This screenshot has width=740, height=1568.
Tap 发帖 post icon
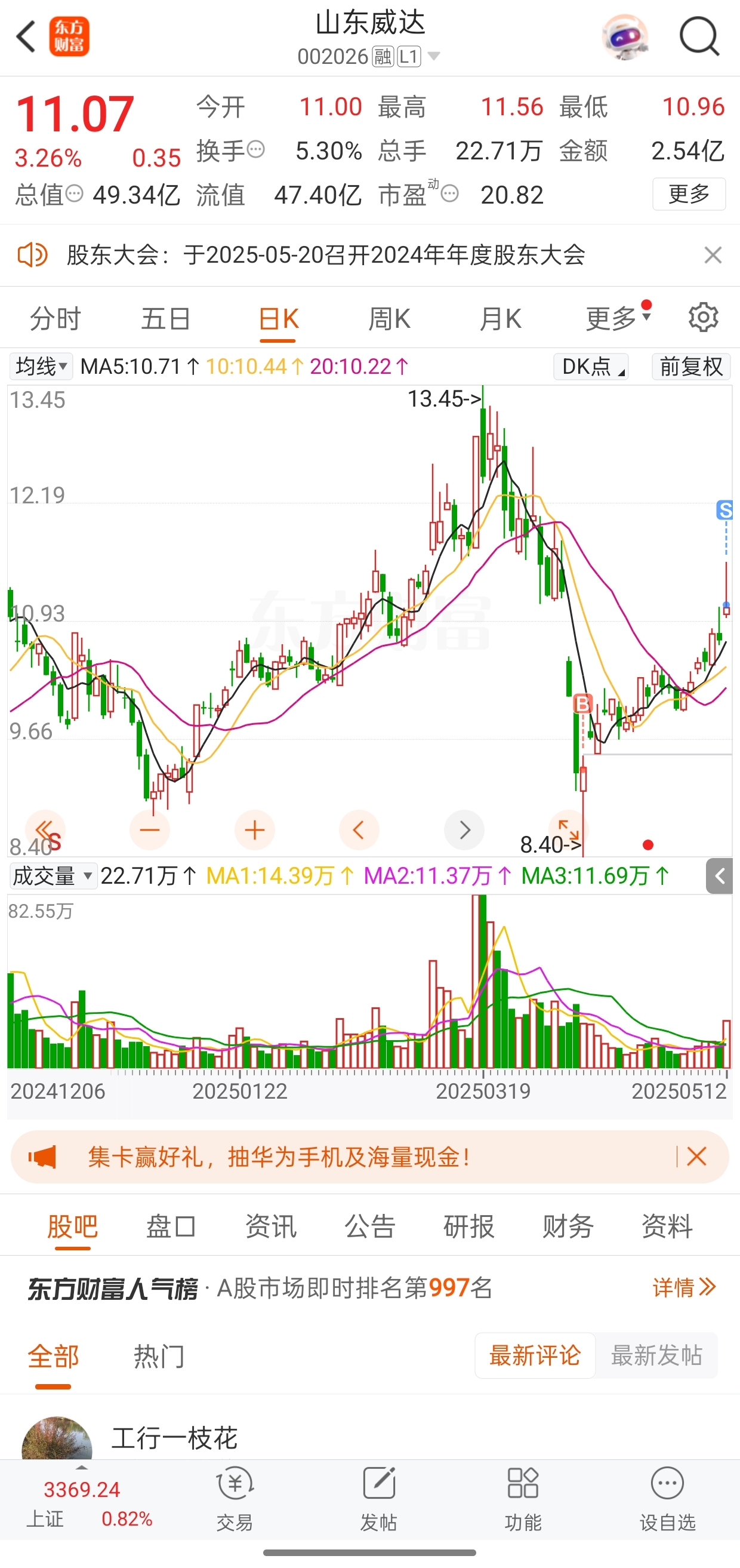pyautogui.click(x=378, y=1499)
